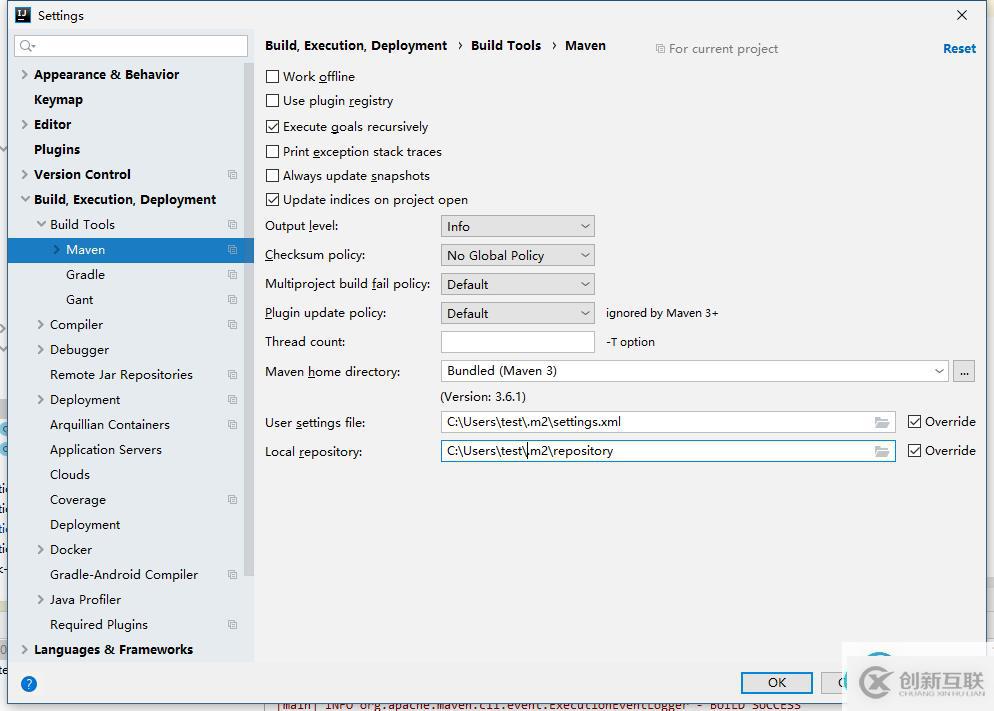Expand the Java Profiler node
Viewport: 994px width, 711px height.
(41, 599)
